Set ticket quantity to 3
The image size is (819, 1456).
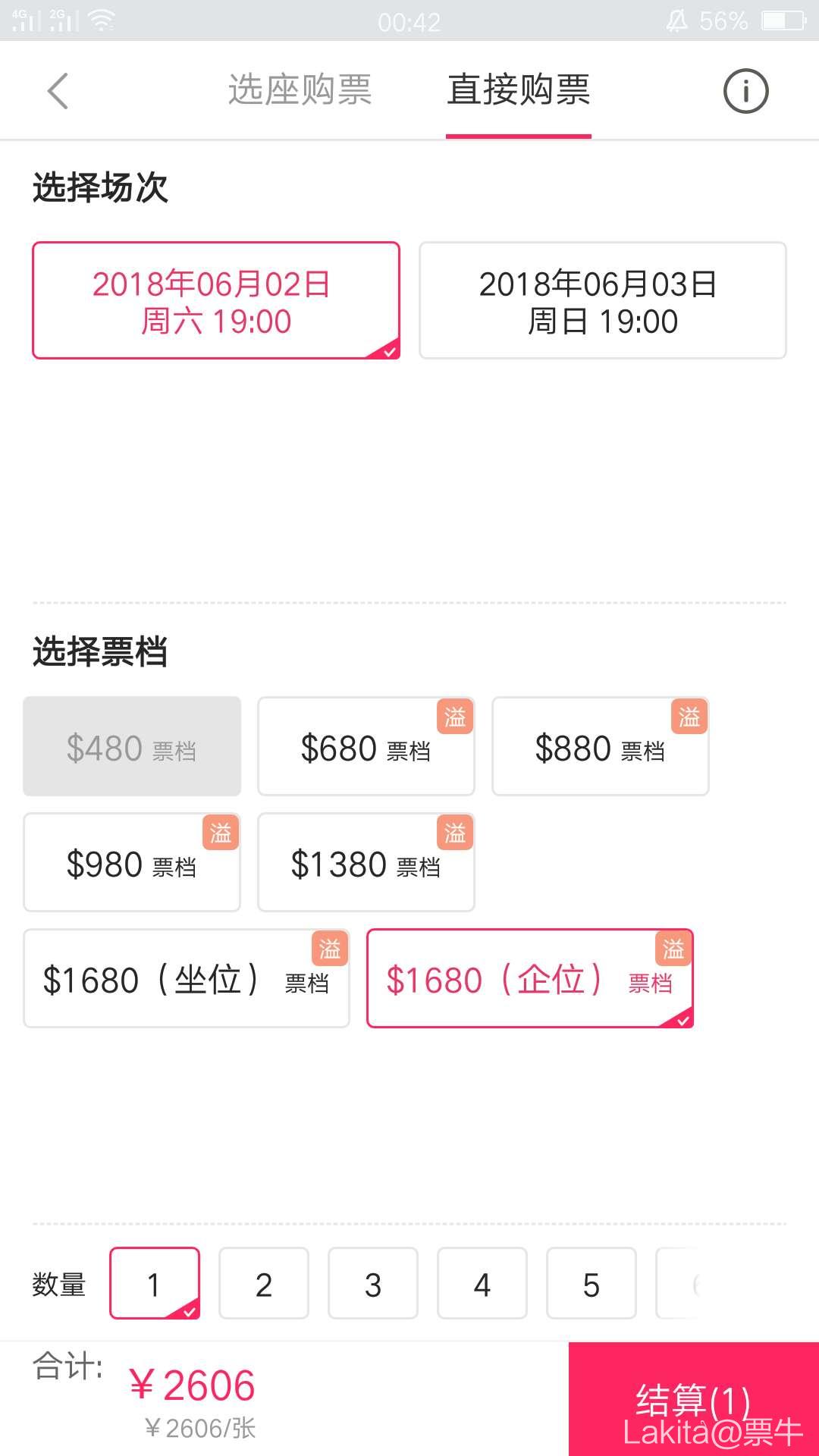click(x=372, y=1284)
